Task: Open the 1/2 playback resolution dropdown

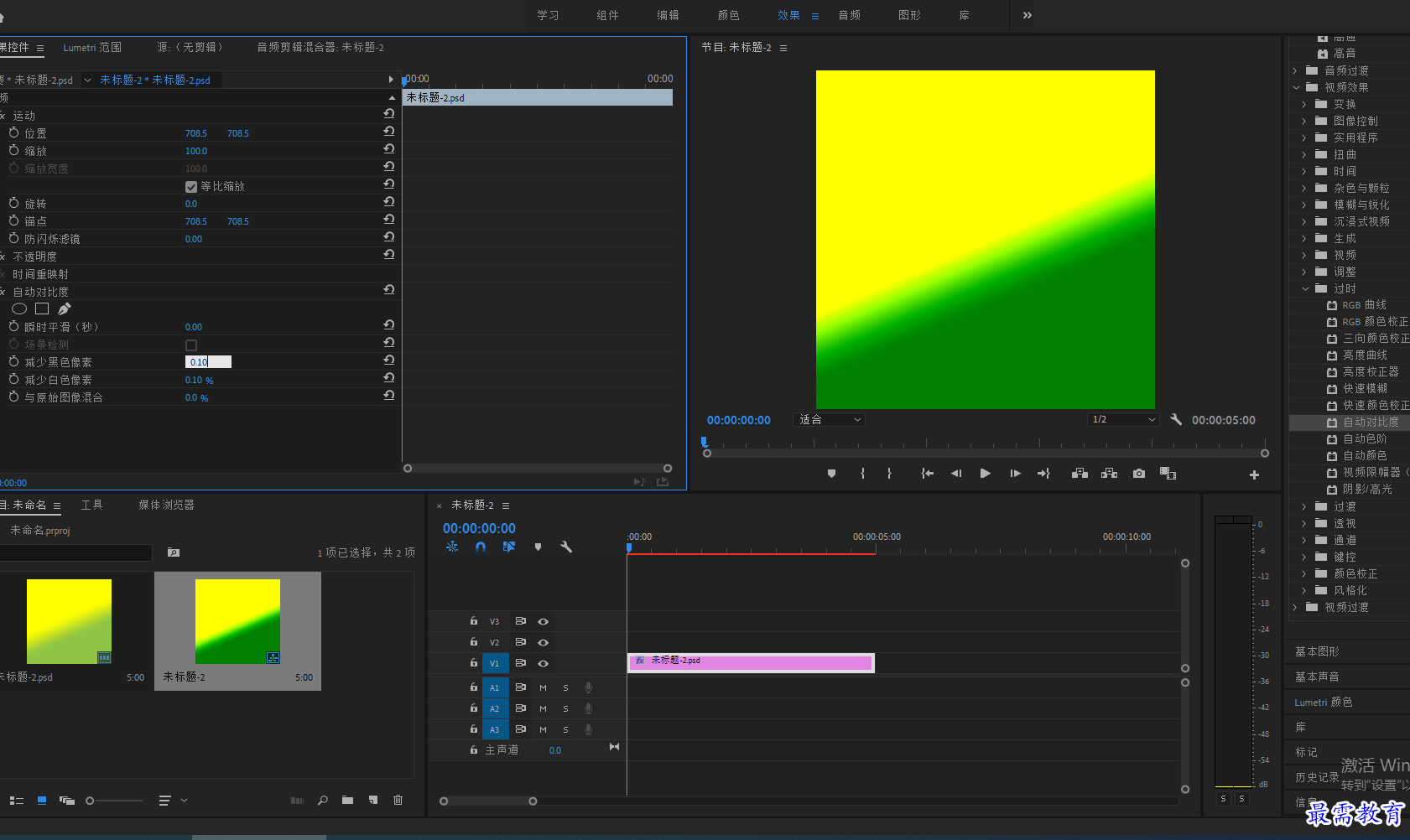Action: pyautogui.click(x=1123, y=419)
